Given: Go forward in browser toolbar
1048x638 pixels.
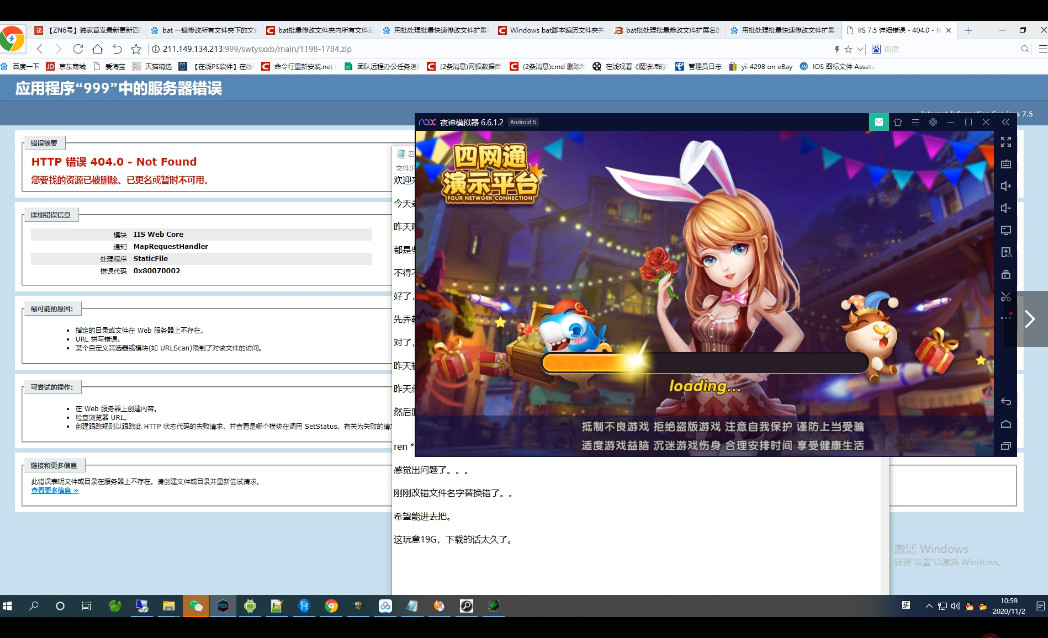Looking at the screenshot, I should pos(58,49).
